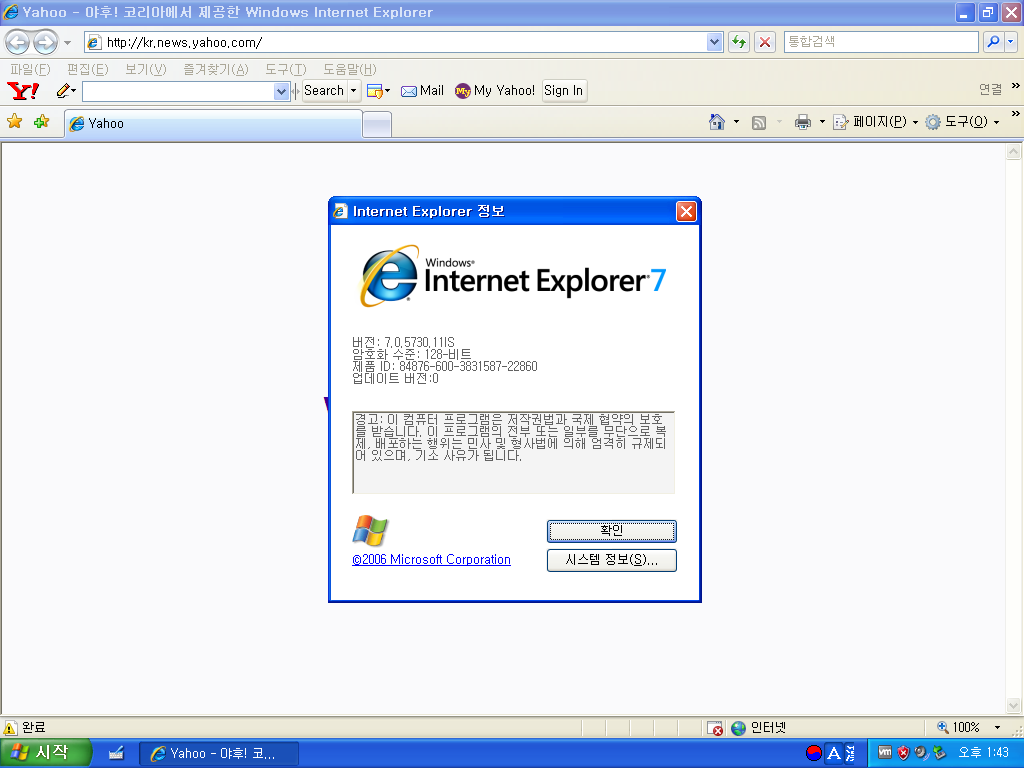
Task: Click the Home page icon
Action: pyautogui.click(x=717, y=122)
